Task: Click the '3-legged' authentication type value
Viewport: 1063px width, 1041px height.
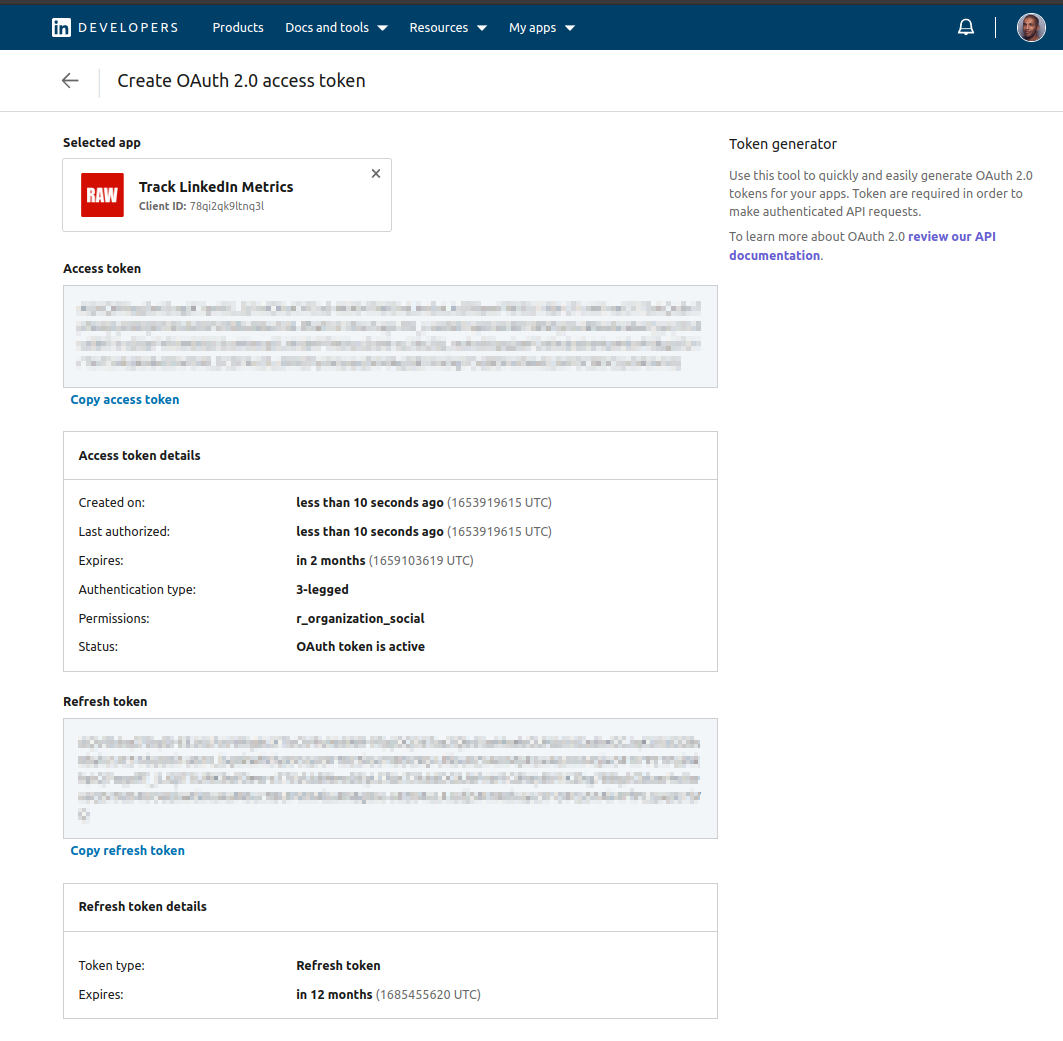Action: 322,590
